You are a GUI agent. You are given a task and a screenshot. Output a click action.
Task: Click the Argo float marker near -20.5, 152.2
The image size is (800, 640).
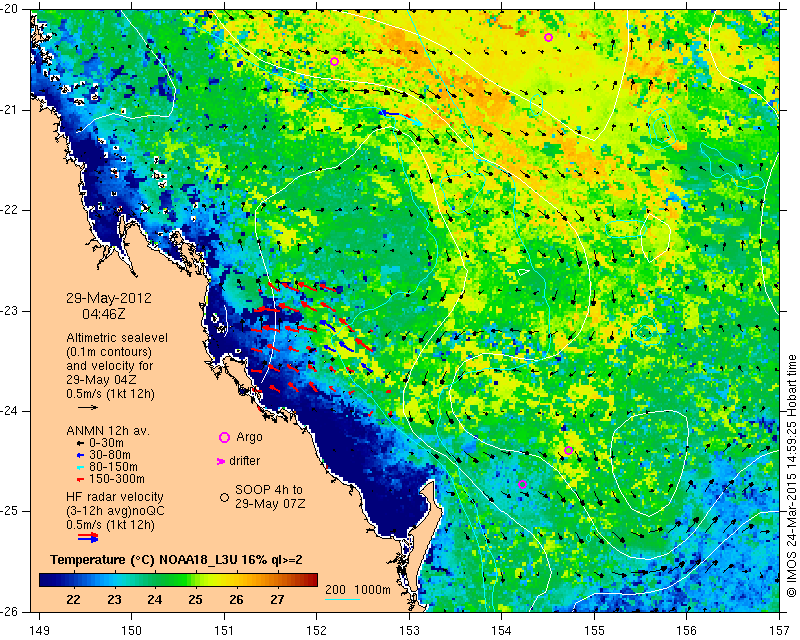click(335, 62)
